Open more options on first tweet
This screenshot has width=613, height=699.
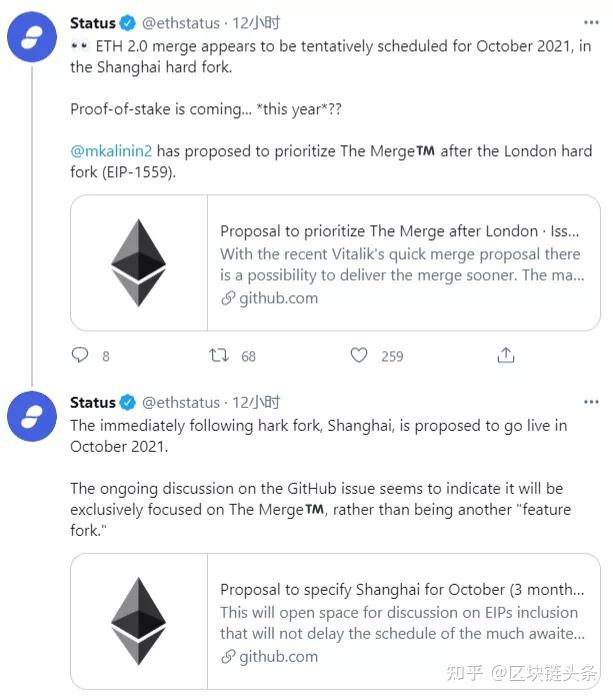[592, 22]
